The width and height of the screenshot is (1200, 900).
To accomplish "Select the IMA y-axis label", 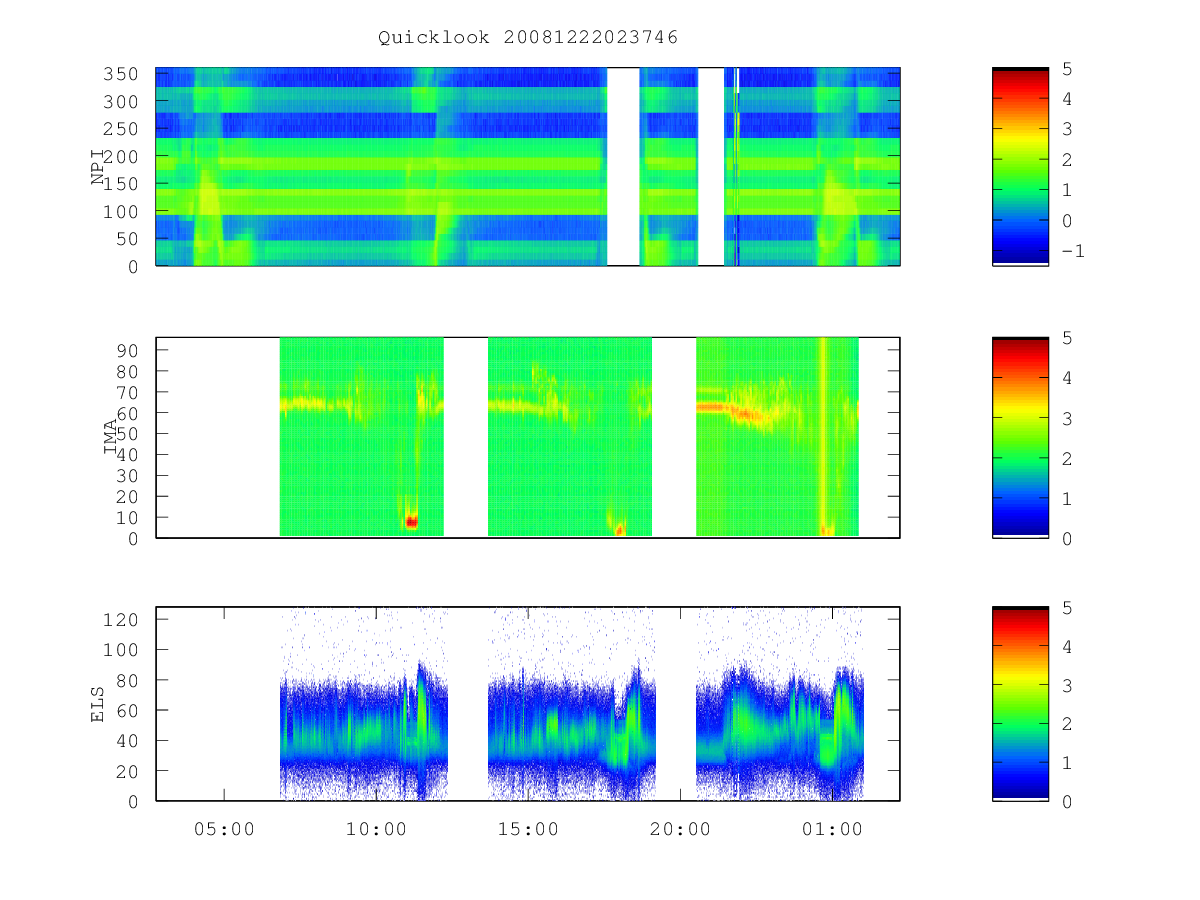I will [x=111, y=437].
